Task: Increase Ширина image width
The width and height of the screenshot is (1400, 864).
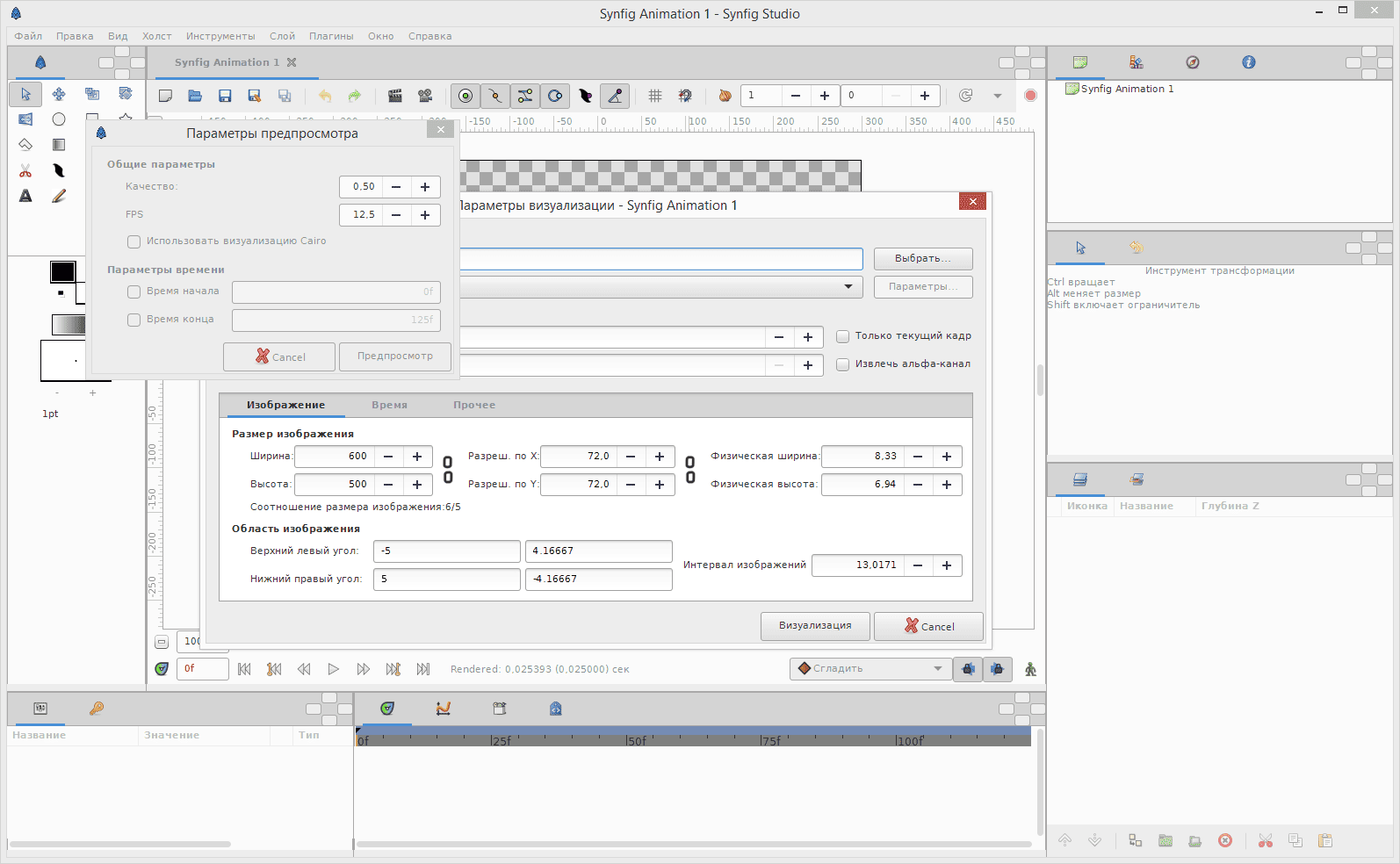Action: (x=417, y=457)
